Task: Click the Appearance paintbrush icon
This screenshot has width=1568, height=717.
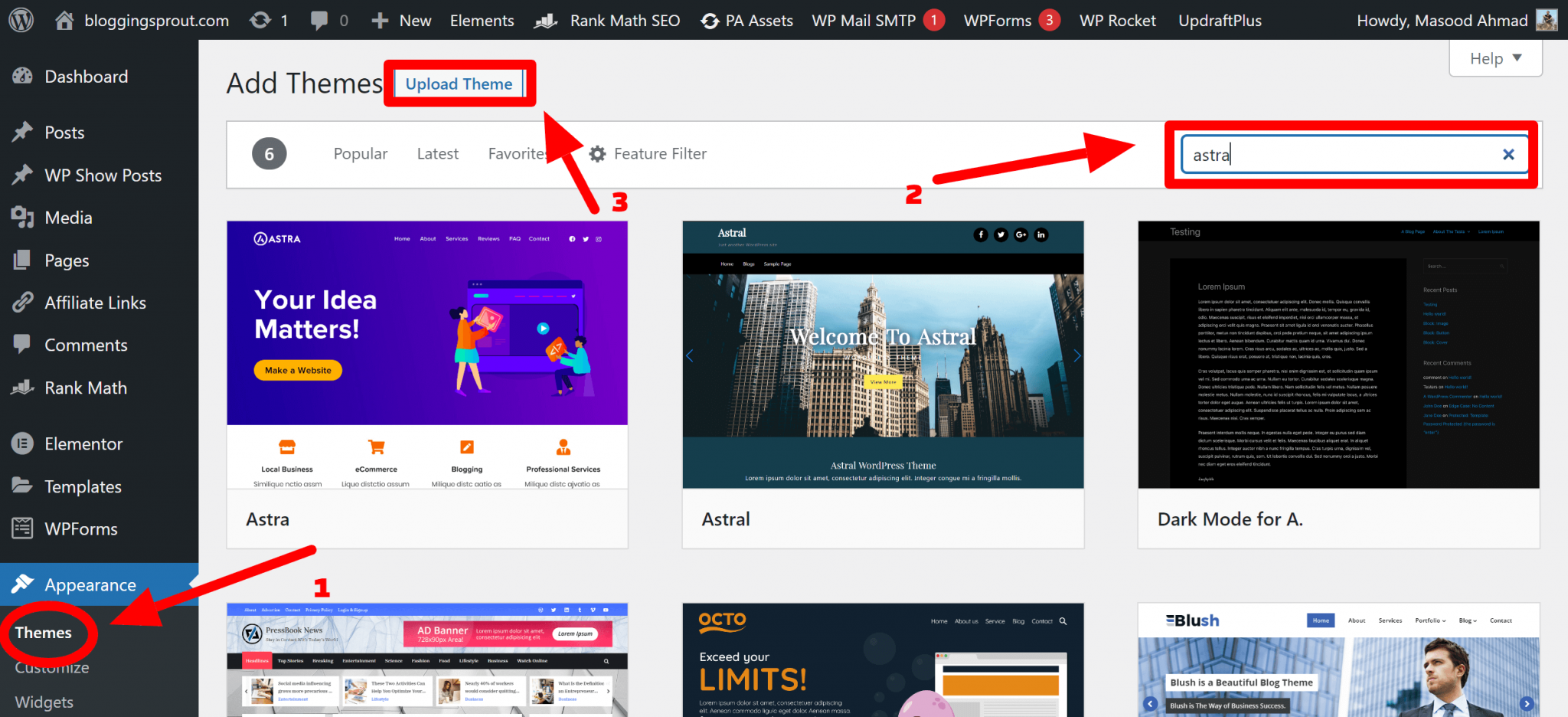Action: tap(22, 584)
